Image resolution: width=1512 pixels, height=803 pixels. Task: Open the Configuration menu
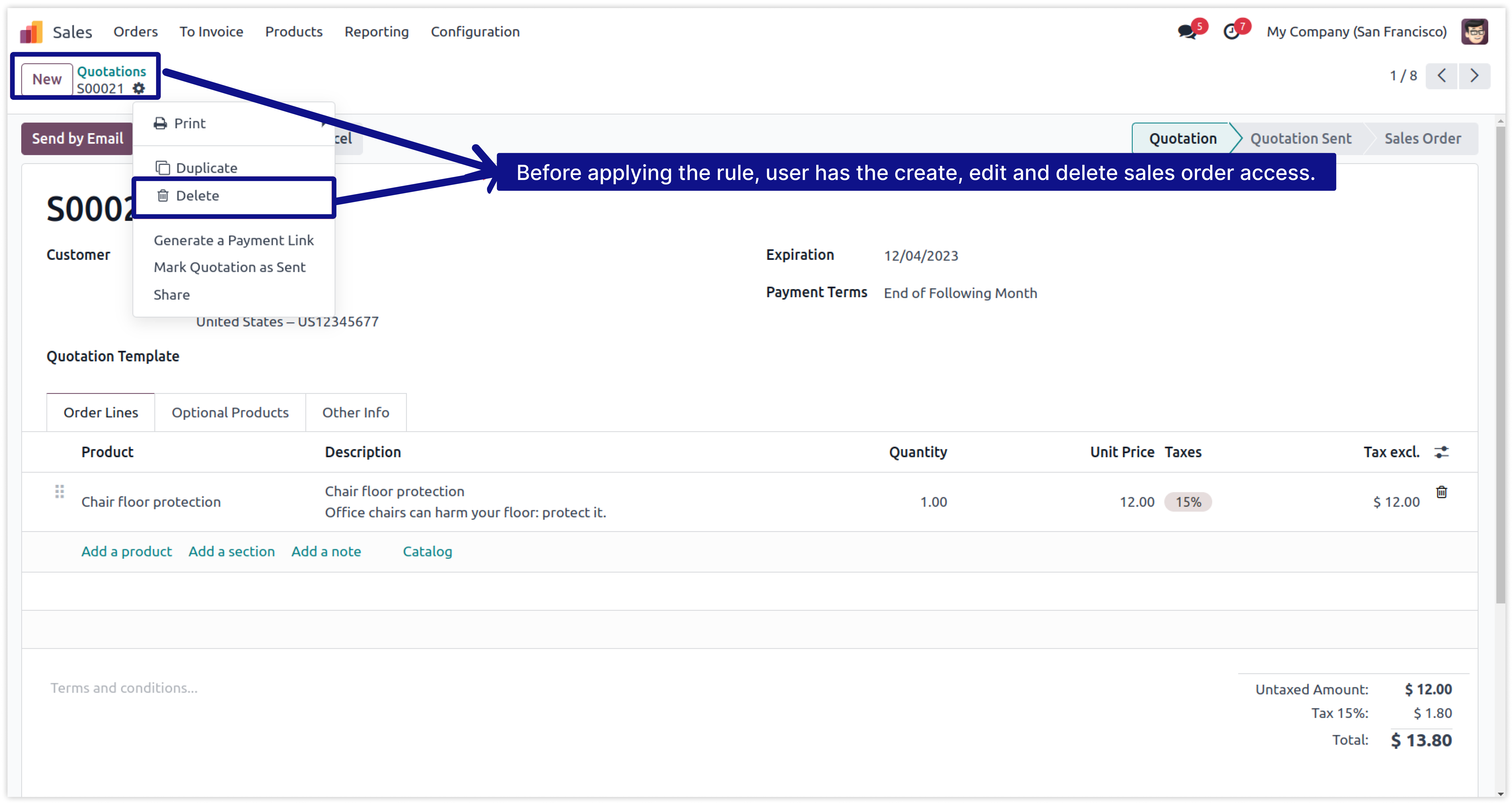(475, 32)
